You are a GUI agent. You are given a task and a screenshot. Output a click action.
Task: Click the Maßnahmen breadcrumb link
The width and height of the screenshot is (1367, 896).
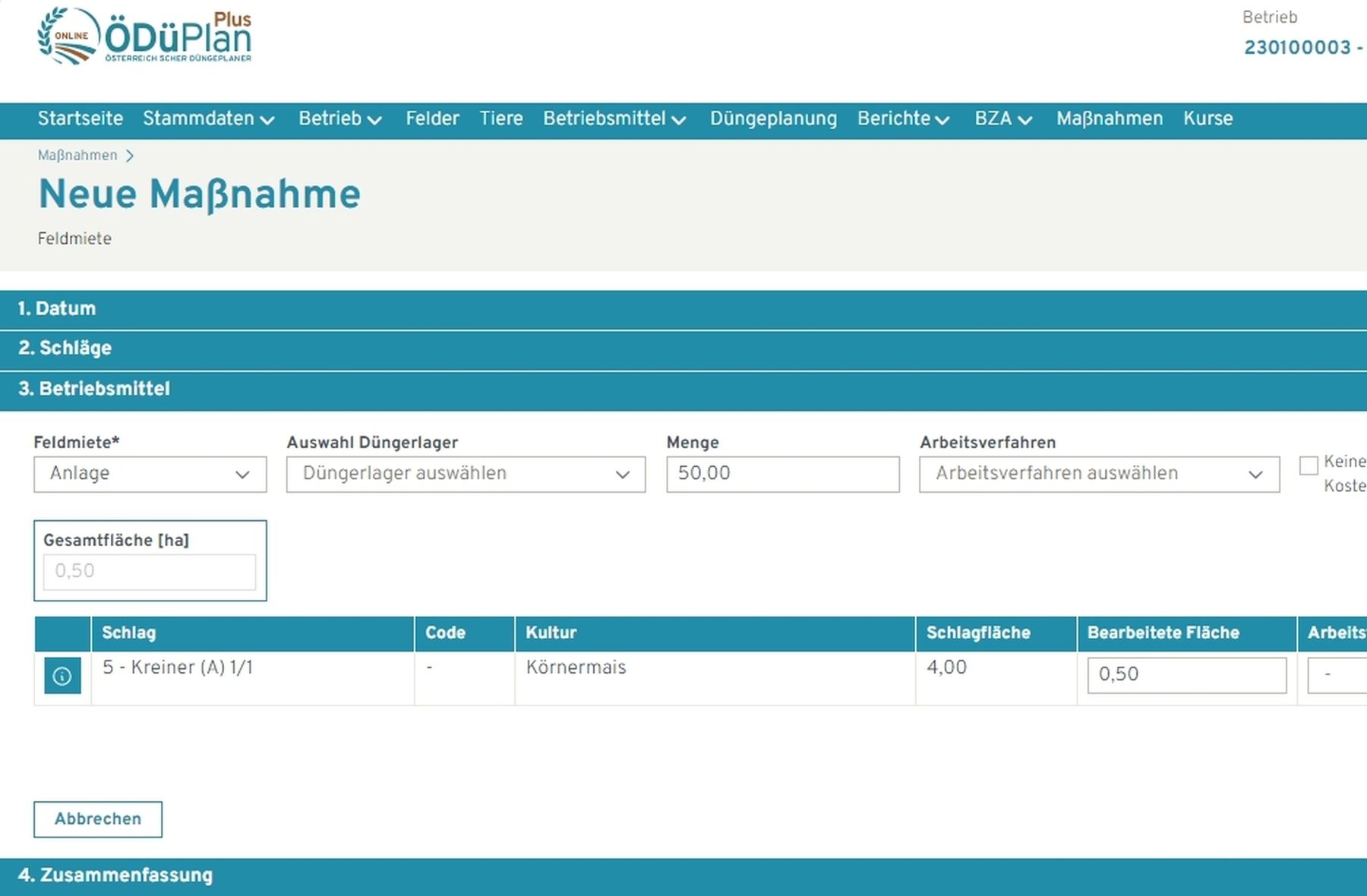(77, 156)
